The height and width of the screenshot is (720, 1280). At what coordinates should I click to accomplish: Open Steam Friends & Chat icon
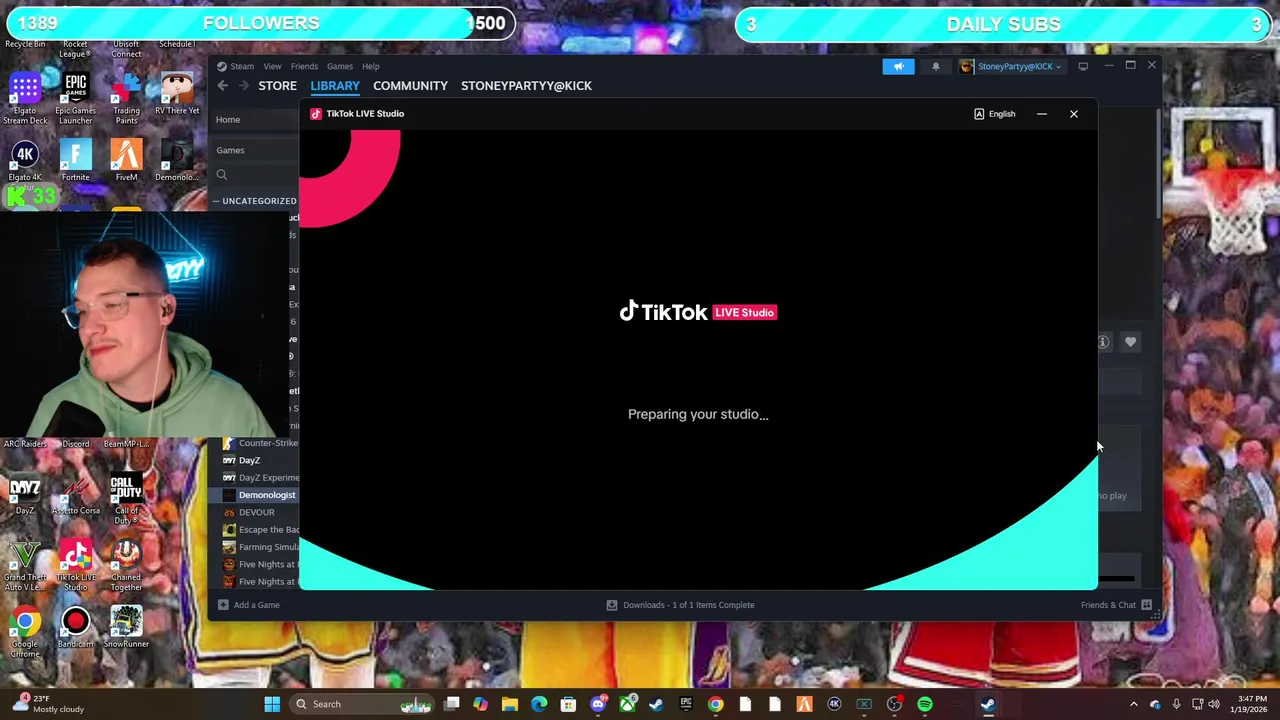[1146, 605]
